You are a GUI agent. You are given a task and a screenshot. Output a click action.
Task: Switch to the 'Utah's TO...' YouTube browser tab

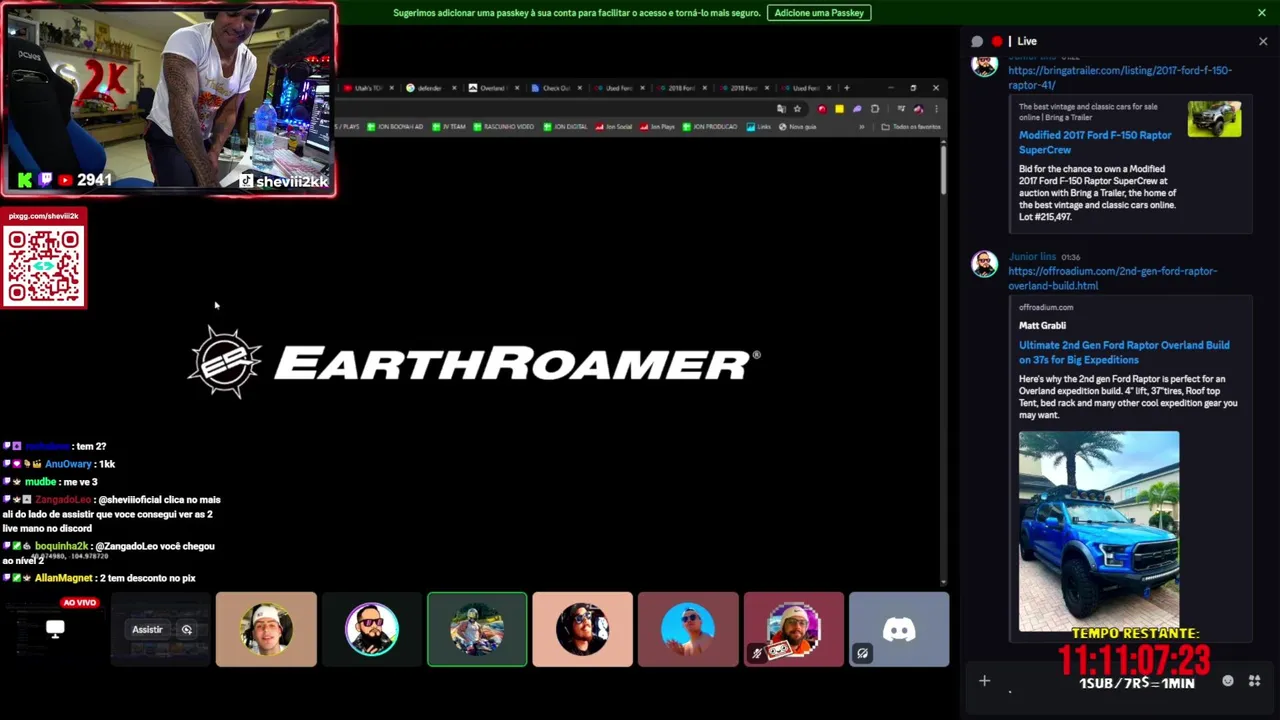pos(366,88)
